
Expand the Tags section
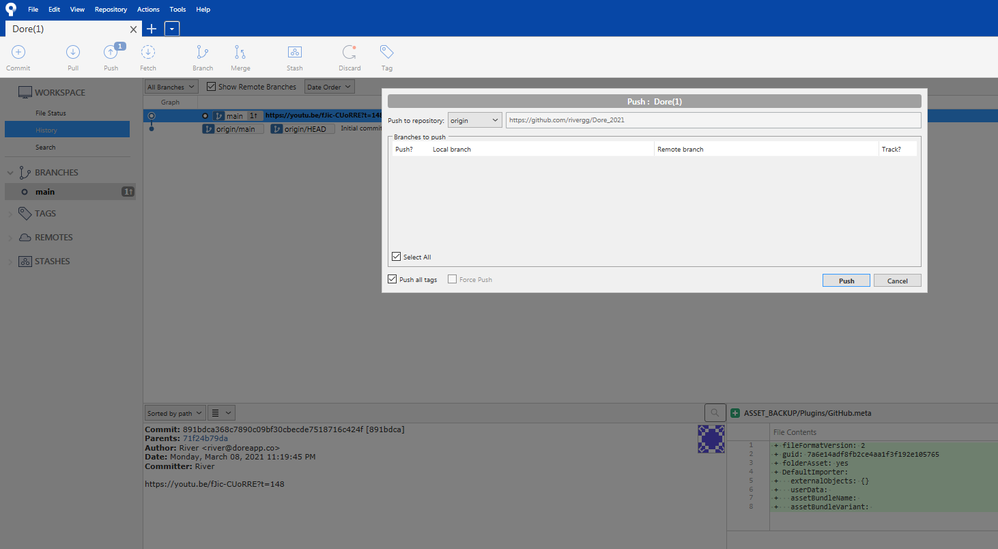[x=10, y=214]
